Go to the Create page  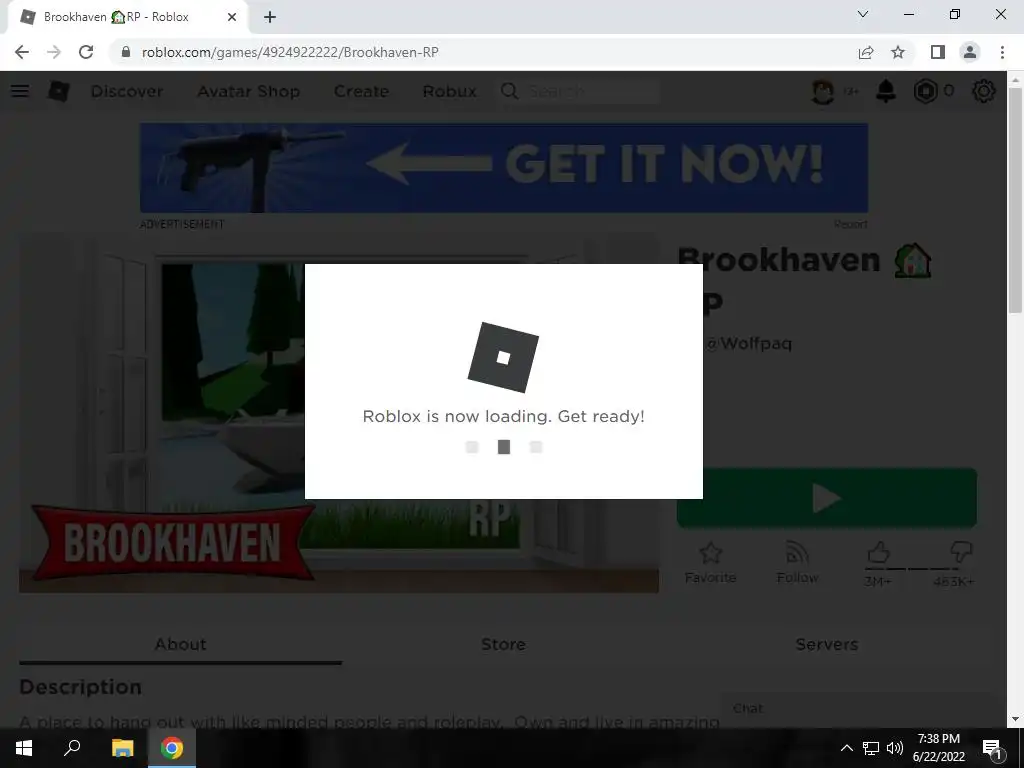point(361,91)
